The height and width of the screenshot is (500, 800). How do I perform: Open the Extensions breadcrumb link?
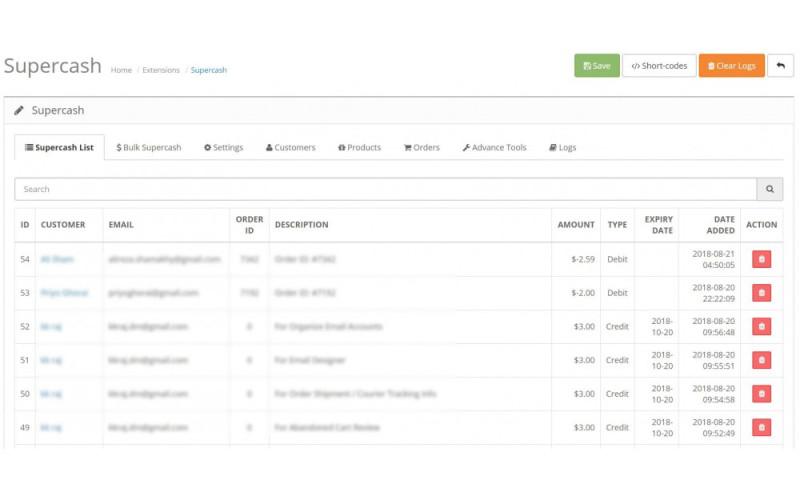pyautogui.click(x=161, y=70)
